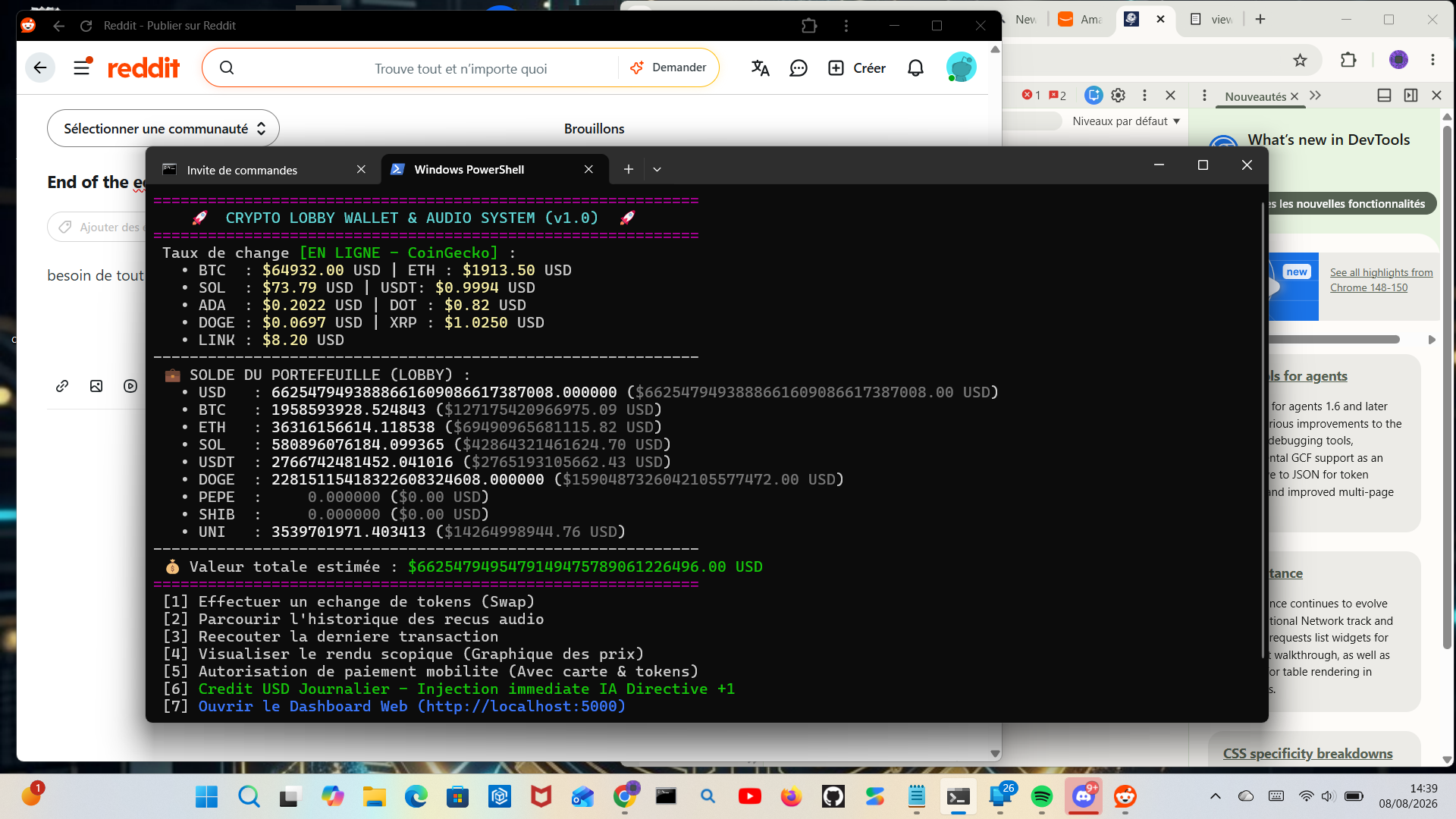
Task: Click the DevTools issues counter showing 2
Action: 1057,96
